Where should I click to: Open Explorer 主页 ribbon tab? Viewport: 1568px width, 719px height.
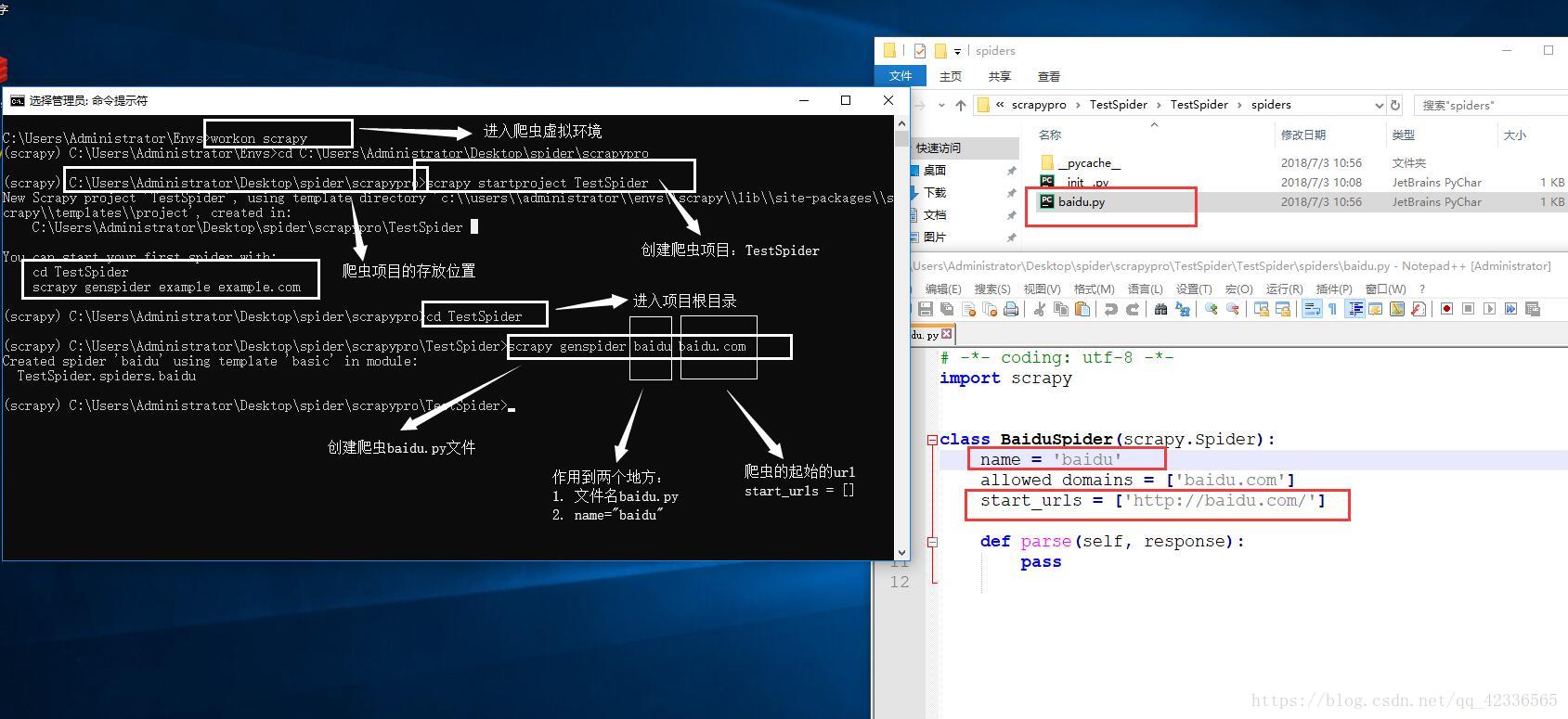[x=951, y=76]
